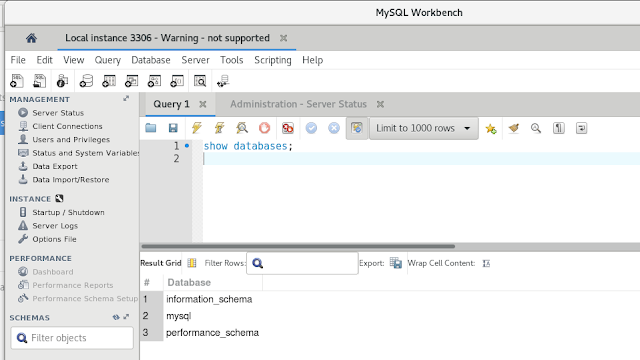
Task: Switch to Query 1 tab
Action: click(x=171, y=104)
